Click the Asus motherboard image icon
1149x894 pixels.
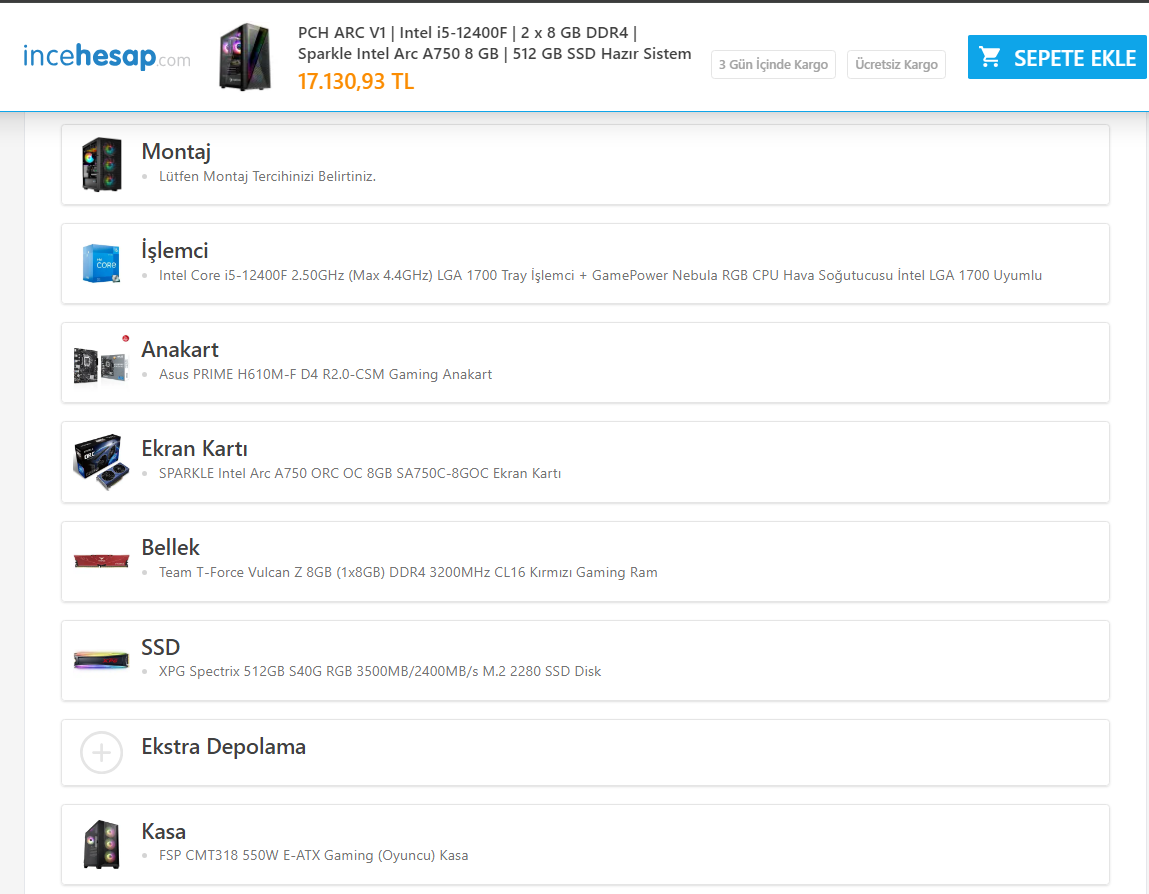pos(102,362)
